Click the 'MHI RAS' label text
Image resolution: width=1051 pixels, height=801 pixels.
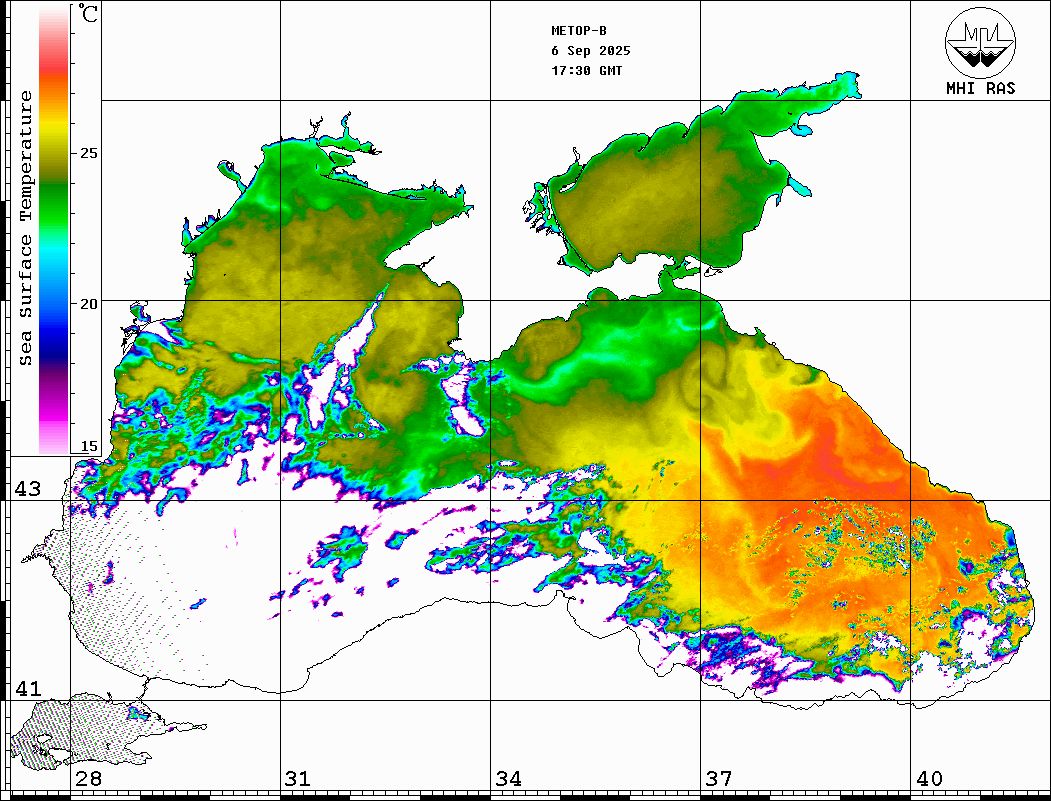point(980,88)
